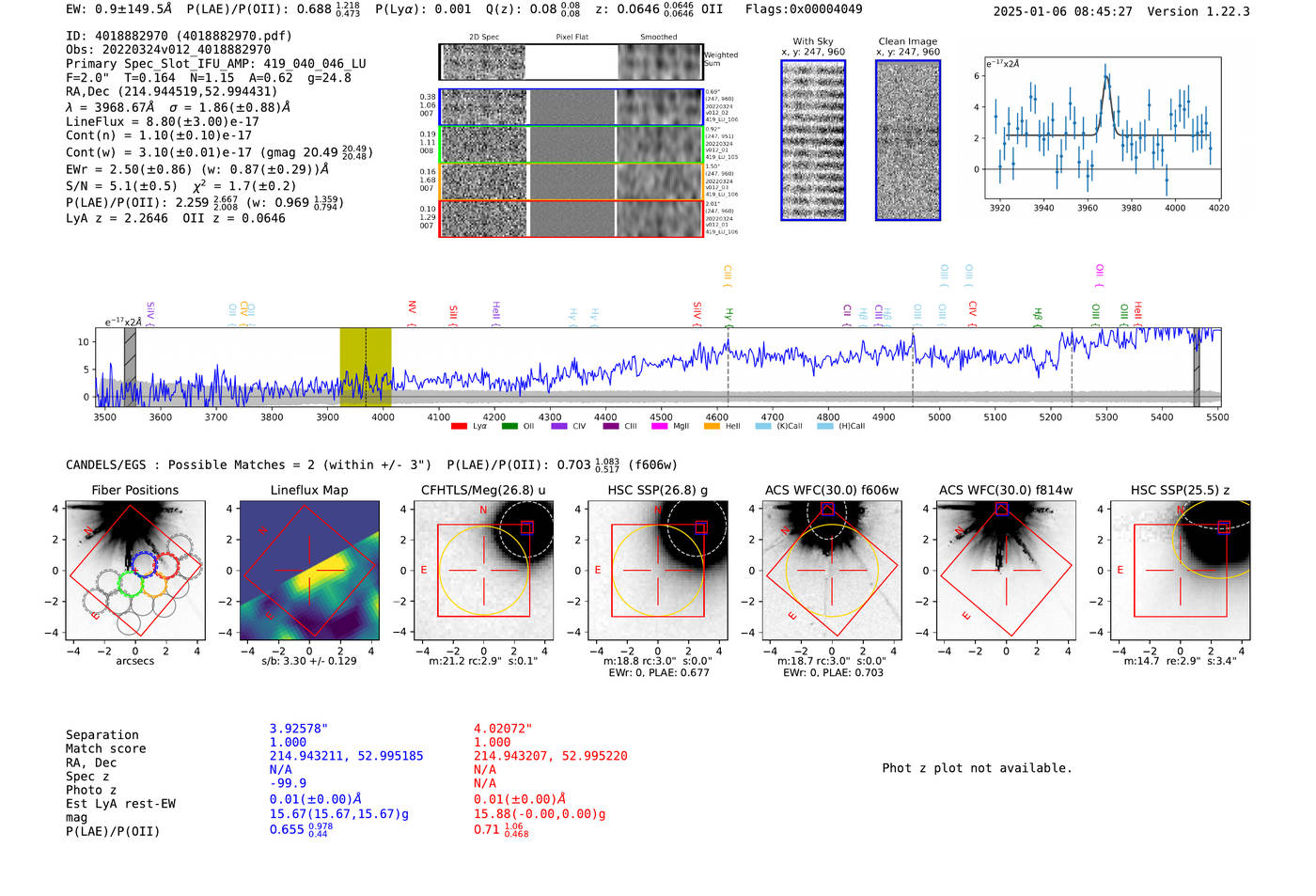Click the orange HeII legend swatch
This screenshot has height=896, width=1316.
712,427
